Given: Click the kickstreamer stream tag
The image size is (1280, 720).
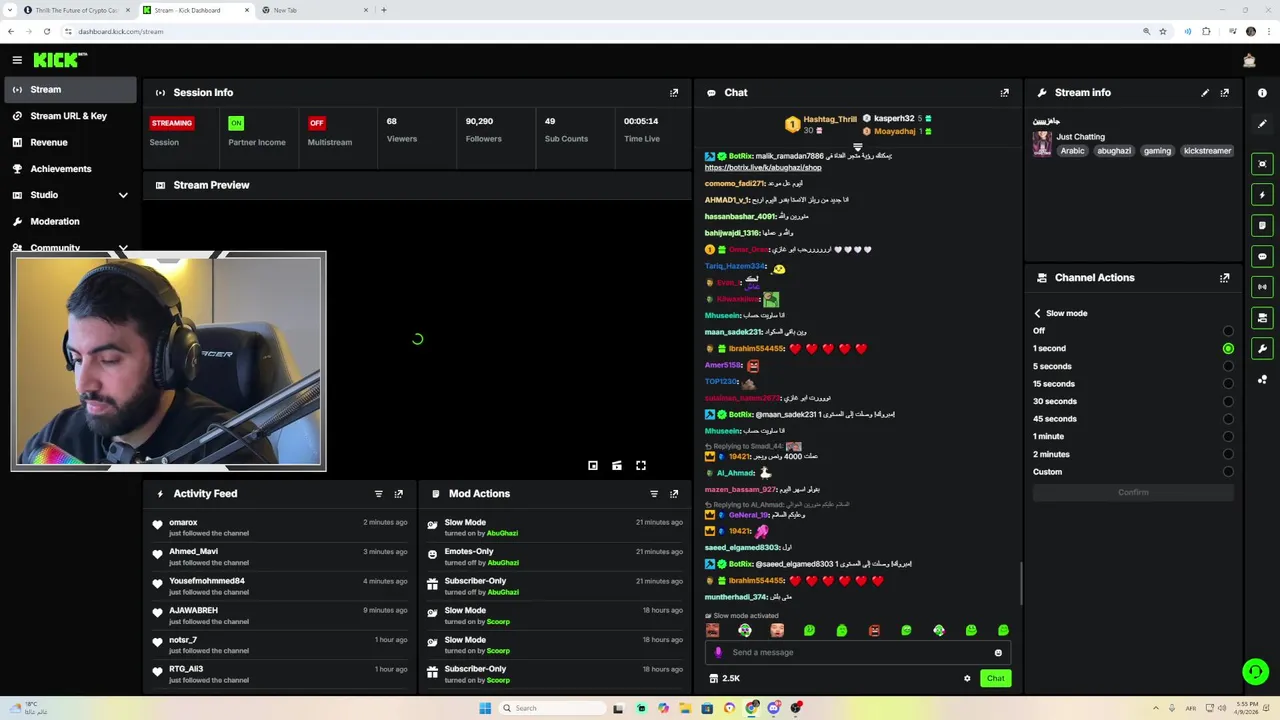Looking at the screenshot, I should click(1207, 151).
